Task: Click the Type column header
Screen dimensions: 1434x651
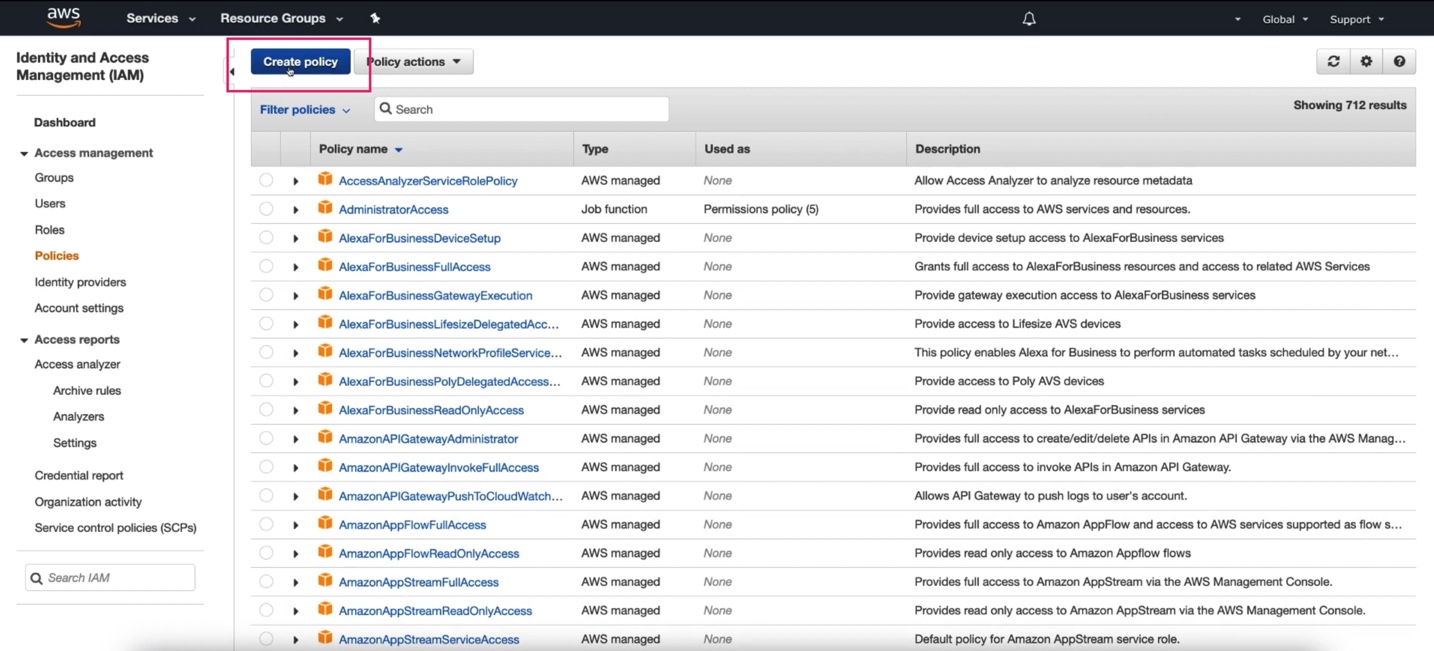Action: 595,149
